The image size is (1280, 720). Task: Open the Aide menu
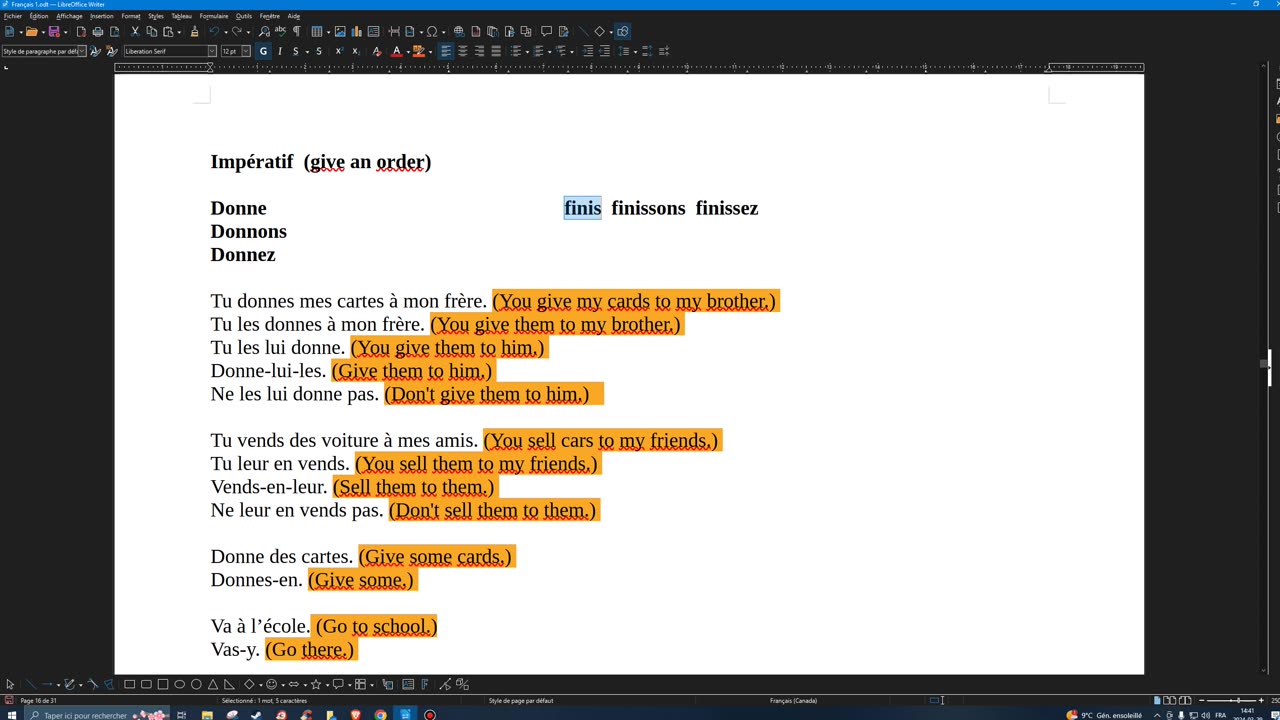pyautogui.click(x=294, y=16)
